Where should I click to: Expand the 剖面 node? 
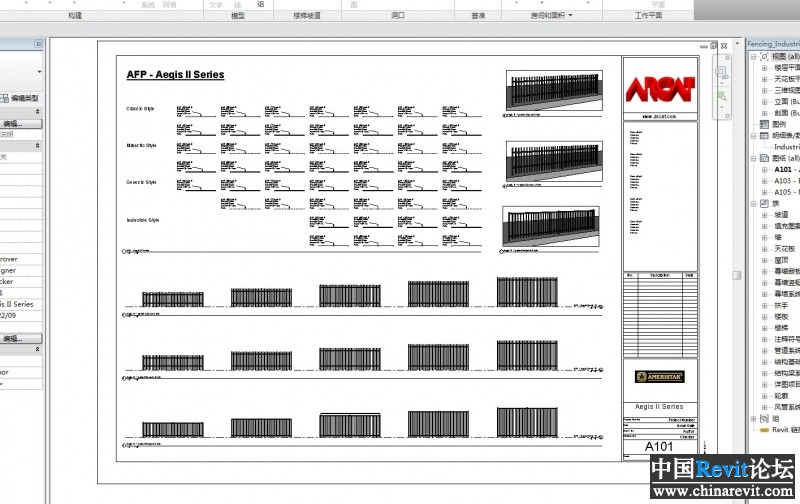764,113
